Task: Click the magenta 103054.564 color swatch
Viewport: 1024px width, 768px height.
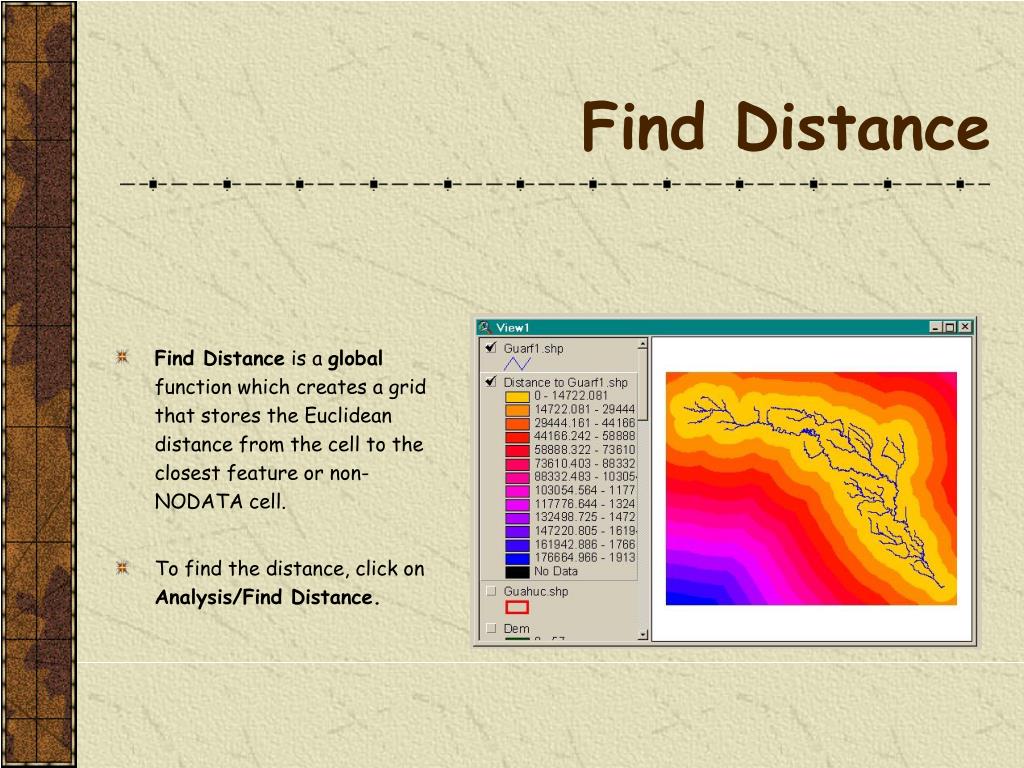Action: 517,490
